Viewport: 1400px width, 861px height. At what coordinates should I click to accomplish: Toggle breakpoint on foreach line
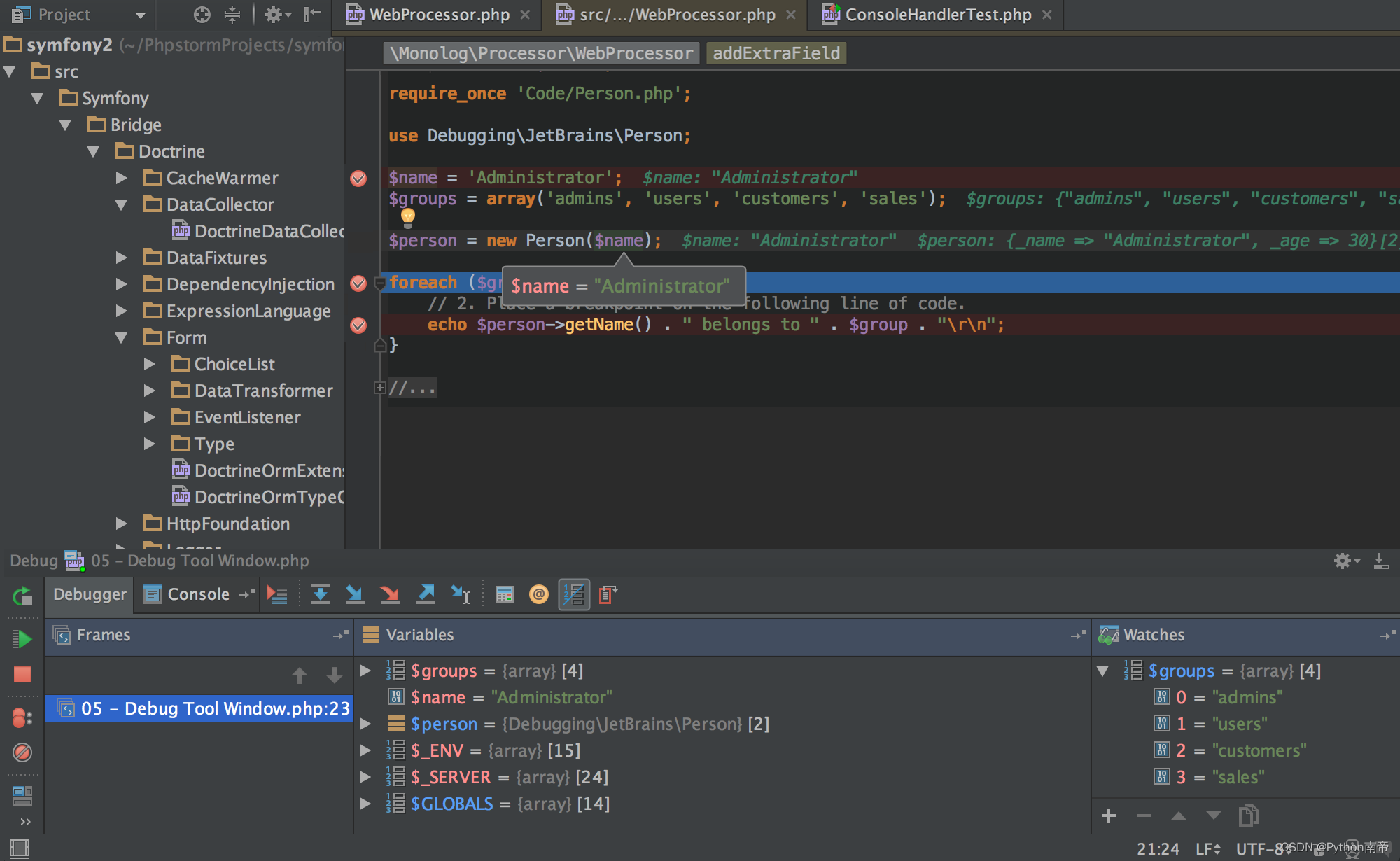coord(359,281)
